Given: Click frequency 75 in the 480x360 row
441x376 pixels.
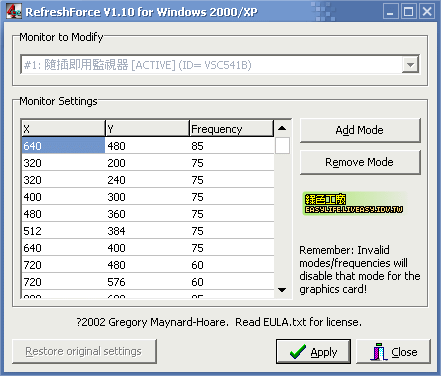Looking at the screenshot, I should point(232,214).
